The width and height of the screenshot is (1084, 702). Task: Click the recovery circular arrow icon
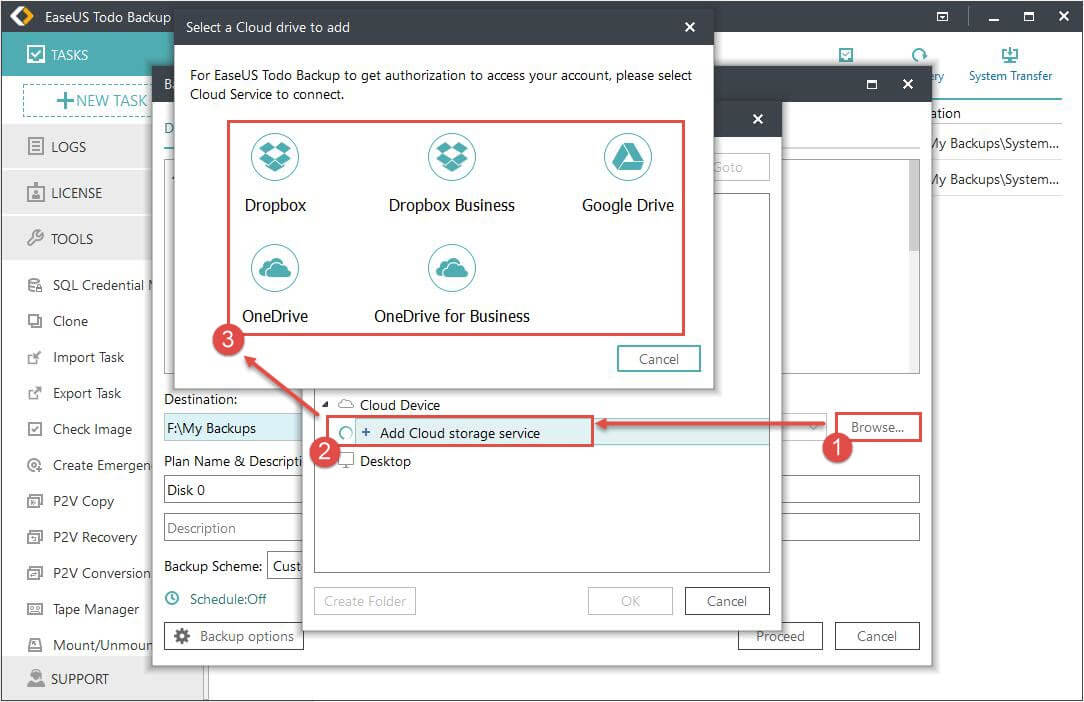click(x=919, y=55)
